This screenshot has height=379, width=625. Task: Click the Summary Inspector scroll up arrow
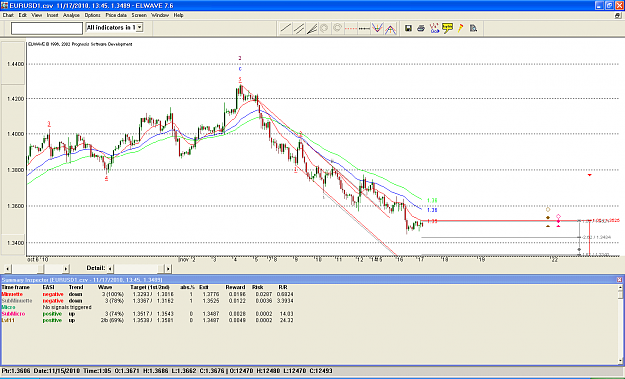click(620, 287)
